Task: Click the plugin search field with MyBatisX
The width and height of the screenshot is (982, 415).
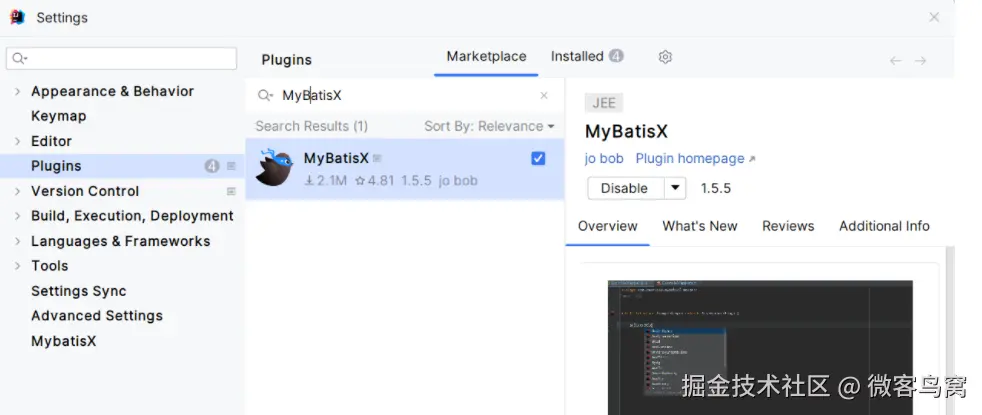Action: coord(407,95)
